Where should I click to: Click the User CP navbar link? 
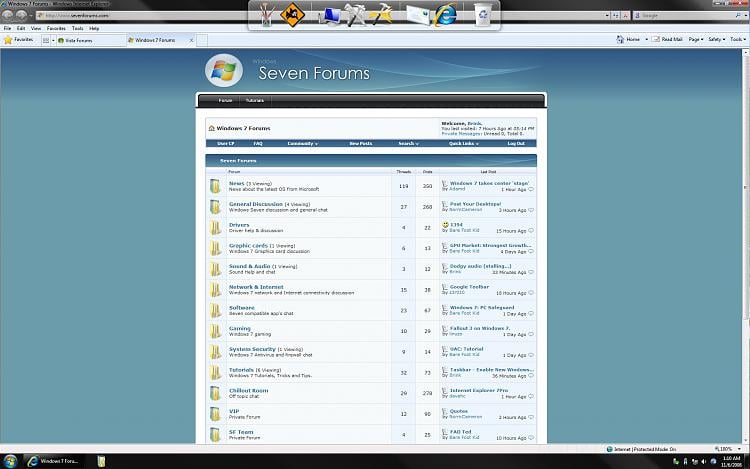(x=225, y=143)
